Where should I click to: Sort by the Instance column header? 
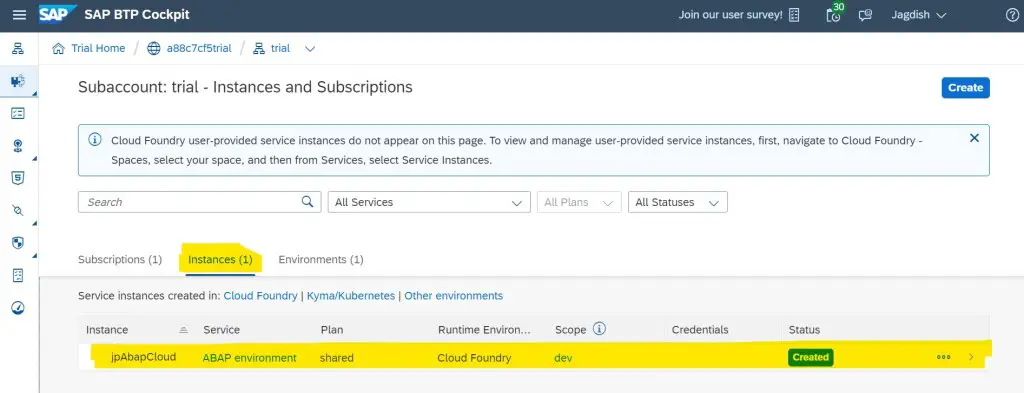click(x=136, y=330)
